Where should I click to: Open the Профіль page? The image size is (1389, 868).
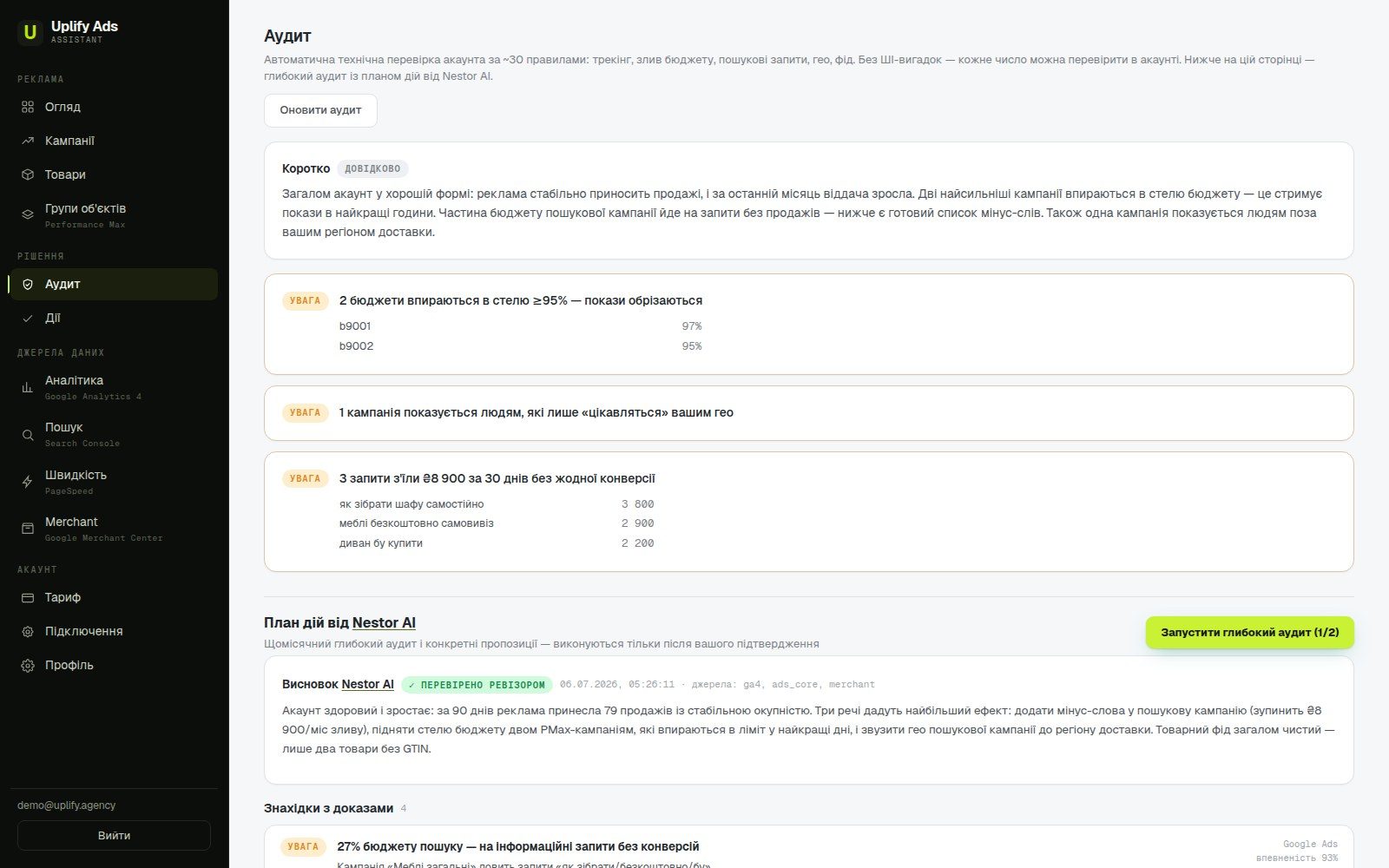(114, 665)
